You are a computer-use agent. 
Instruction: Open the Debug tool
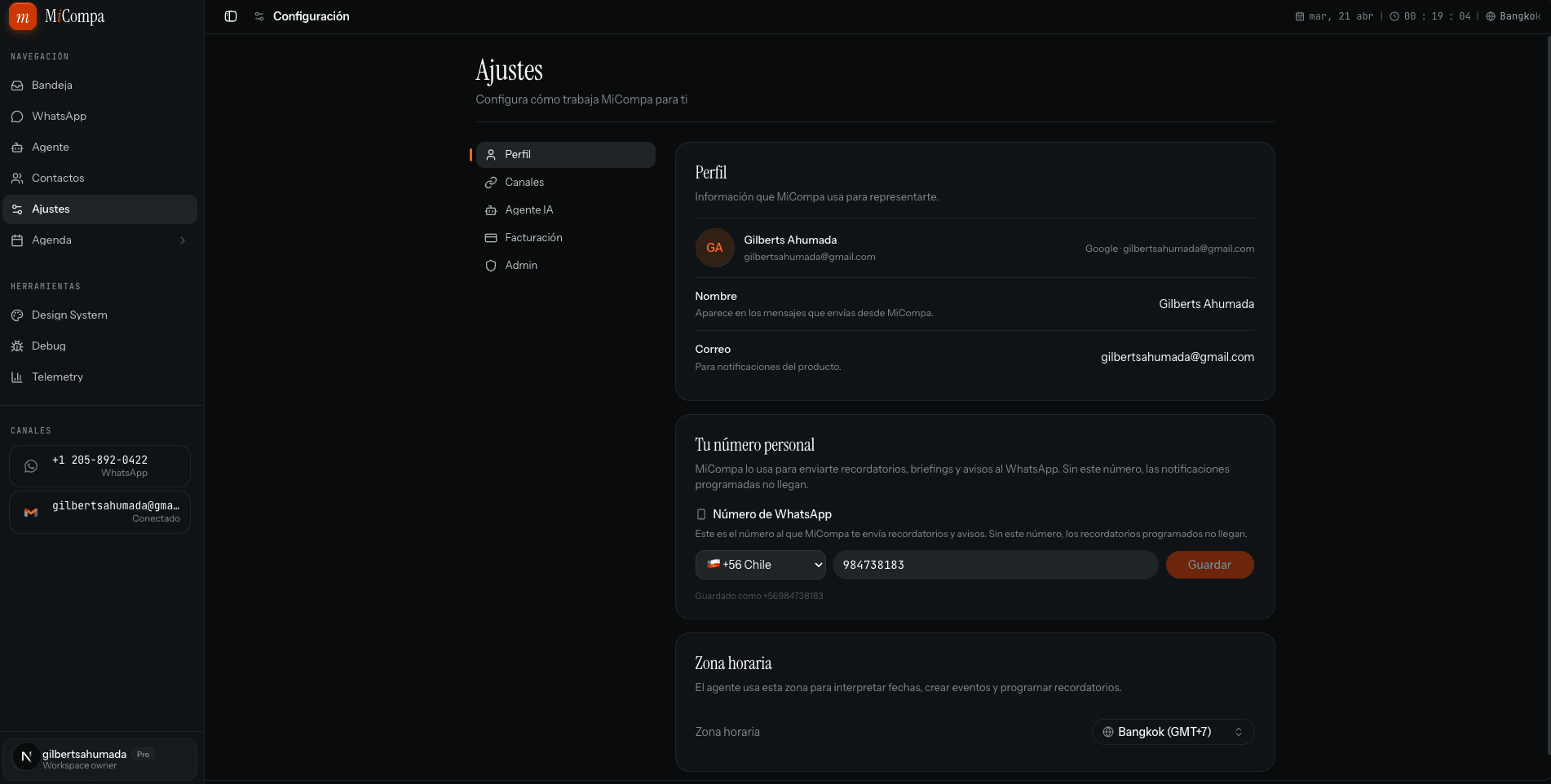click(x=99, y=346)
